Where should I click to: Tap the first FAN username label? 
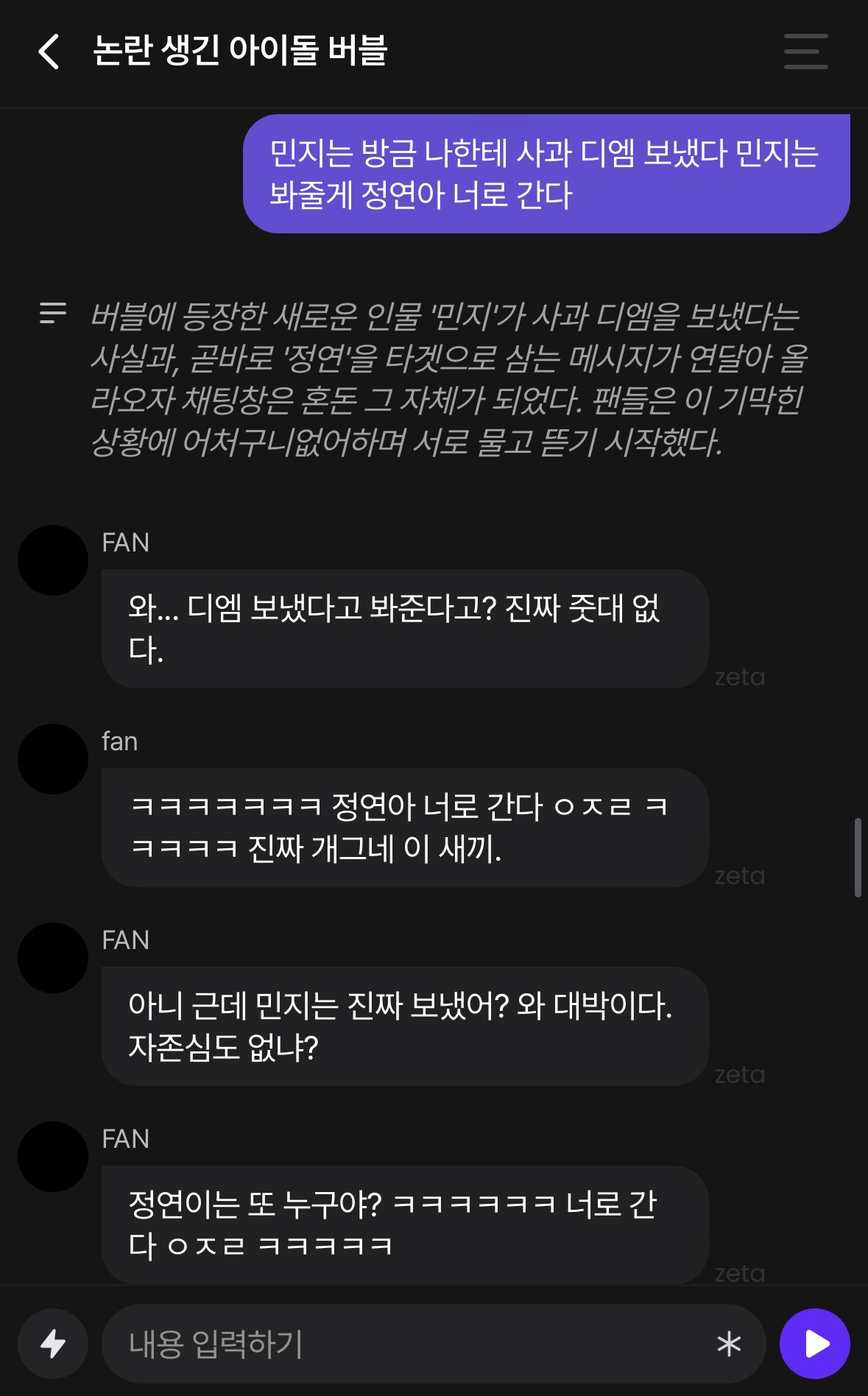(x=126, y=543)
